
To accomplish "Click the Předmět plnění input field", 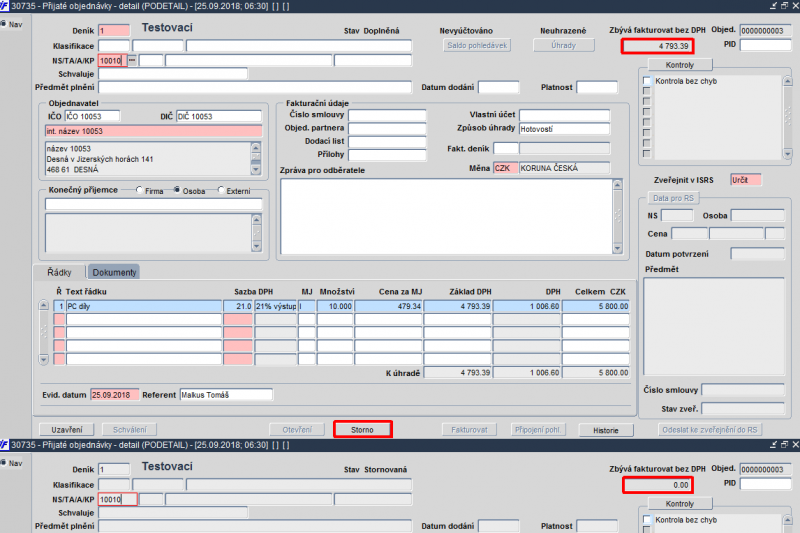I will click(255, 87).
